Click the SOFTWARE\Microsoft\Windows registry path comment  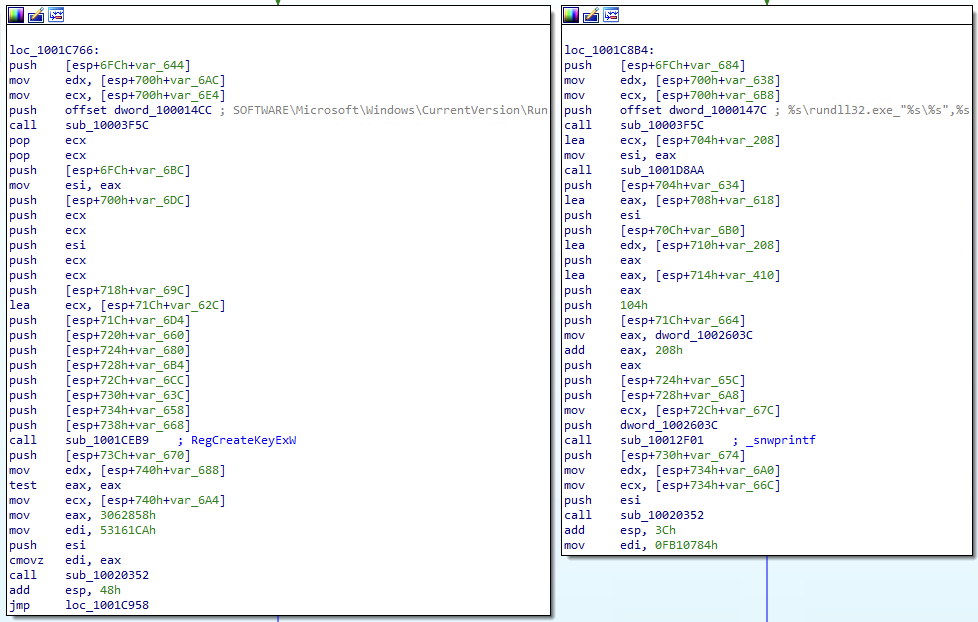390,110
